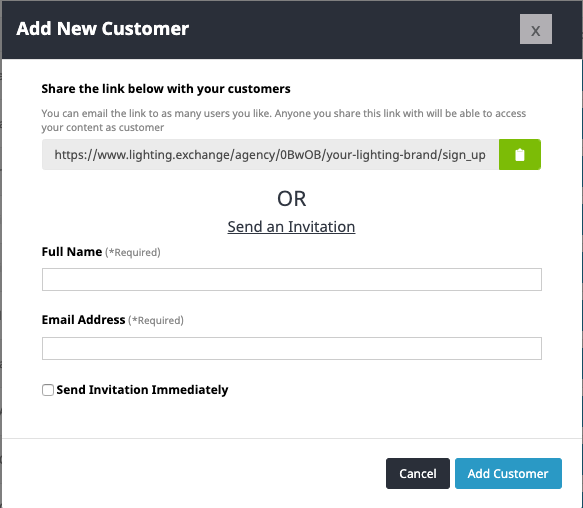Cancel adding the new customer
This screenshot has width=583, height=508.
point(418,473)
